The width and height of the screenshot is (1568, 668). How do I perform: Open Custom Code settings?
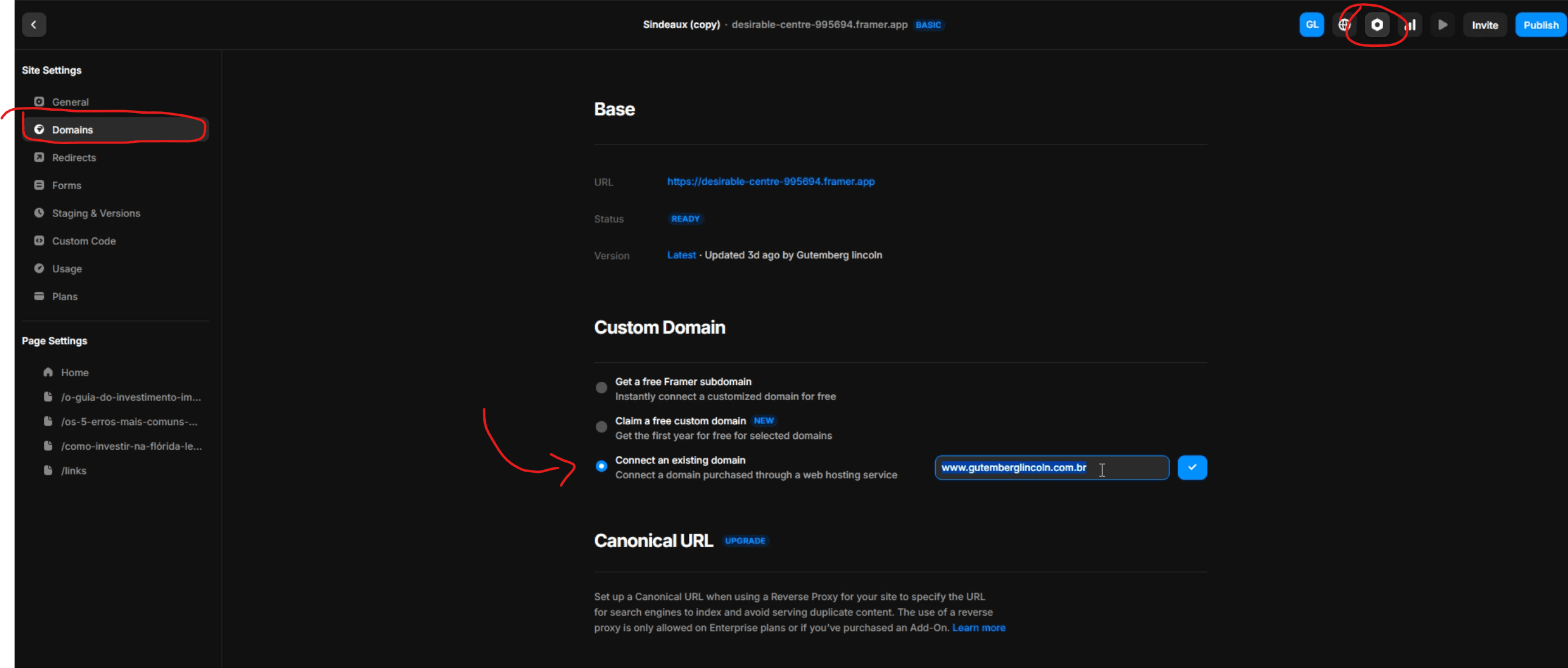tap(83, 241)
